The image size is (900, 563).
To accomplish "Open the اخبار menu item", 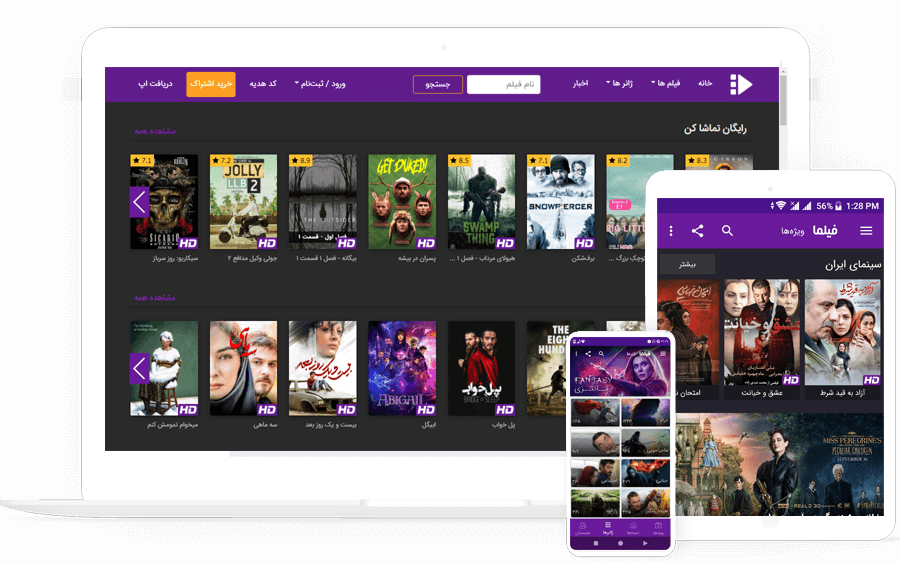I will (x=580, y=84).
